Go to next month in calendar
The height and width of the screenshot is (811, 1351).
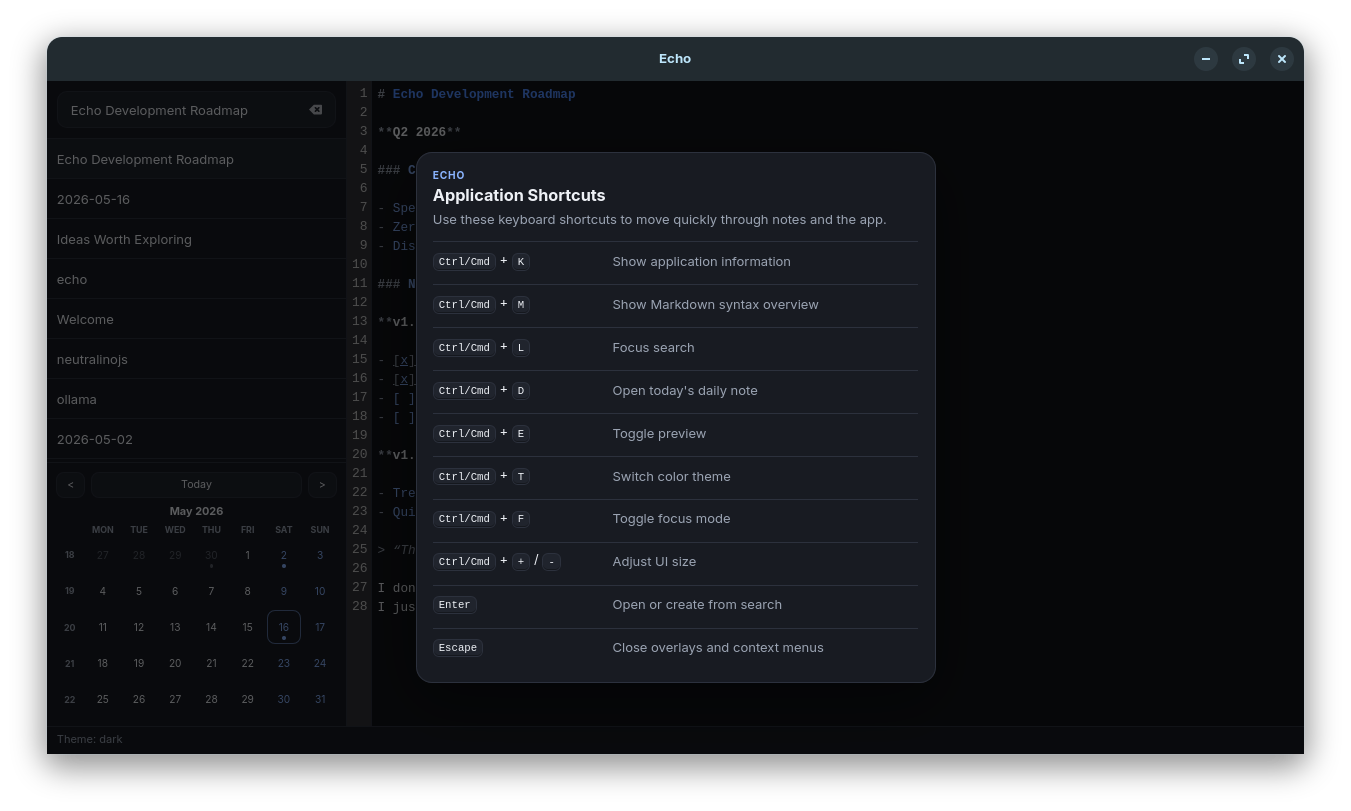[322, 484]
